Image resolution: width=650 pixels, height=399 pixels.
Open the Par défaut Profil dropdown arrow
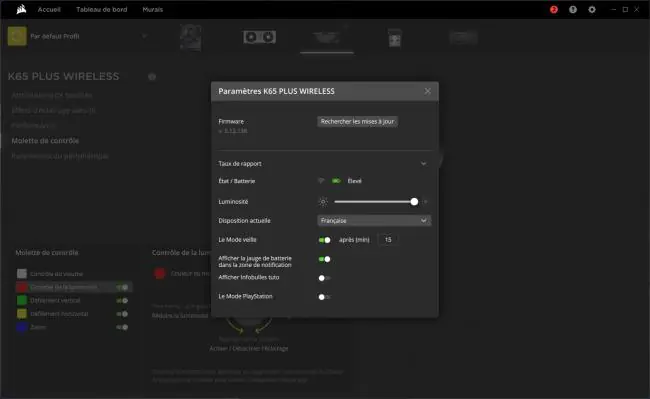pyautogui.click(x=144, y=36)
